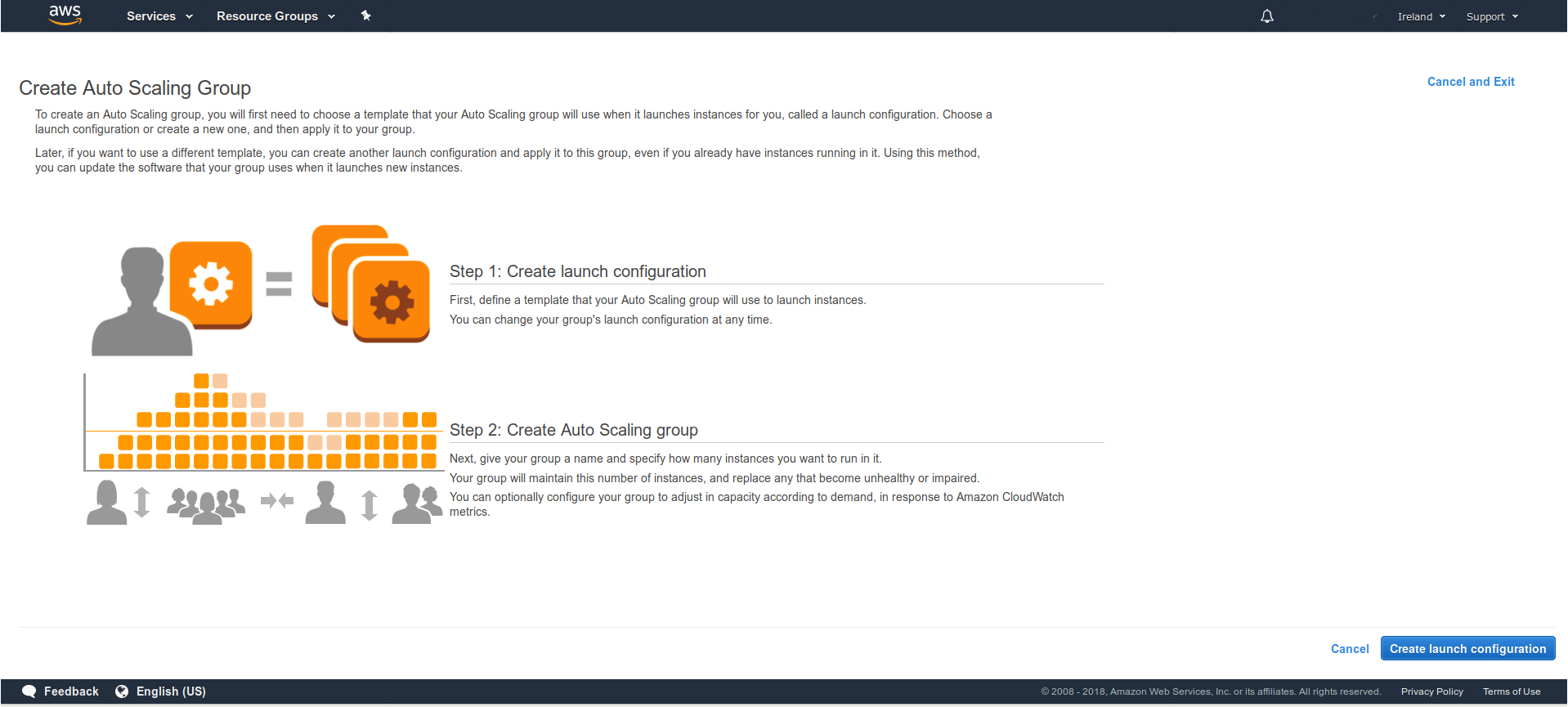Click Cancel and Exit link

pos(1470,82)
